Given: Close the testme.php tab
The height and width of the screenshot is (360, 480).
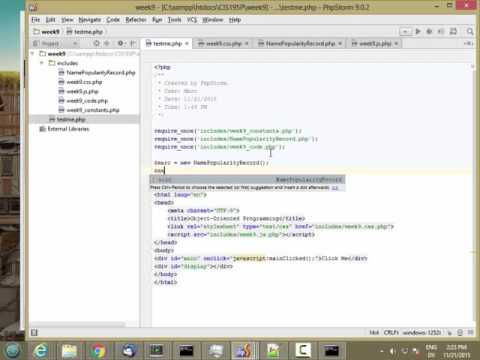Looking at the screenshot, I should (x=187, y=44).
